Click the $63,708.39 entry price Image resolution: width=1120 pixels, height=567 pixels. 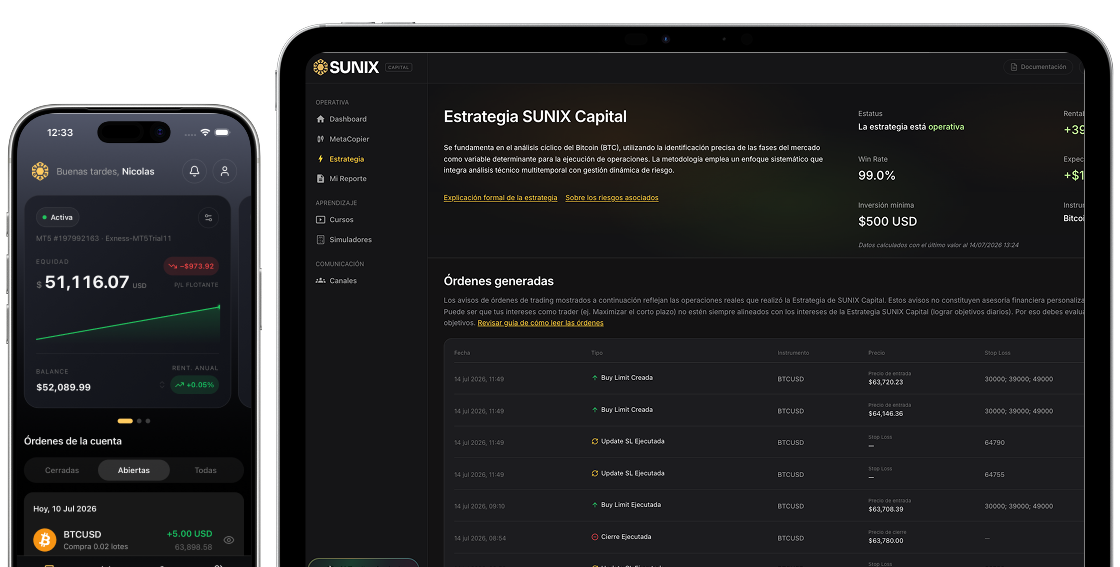[x=886, y=509]
